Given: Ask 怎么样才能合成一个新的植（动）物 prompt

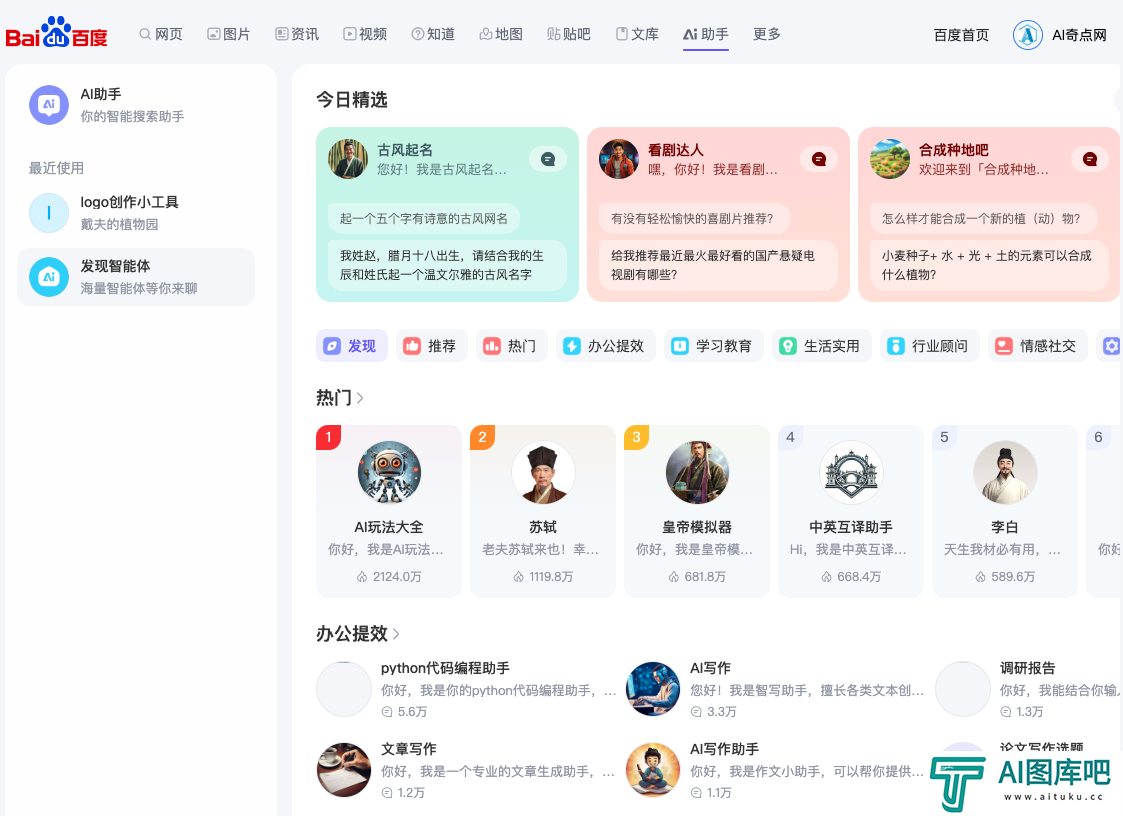Looking at the screenshot, I should (984, 219).
